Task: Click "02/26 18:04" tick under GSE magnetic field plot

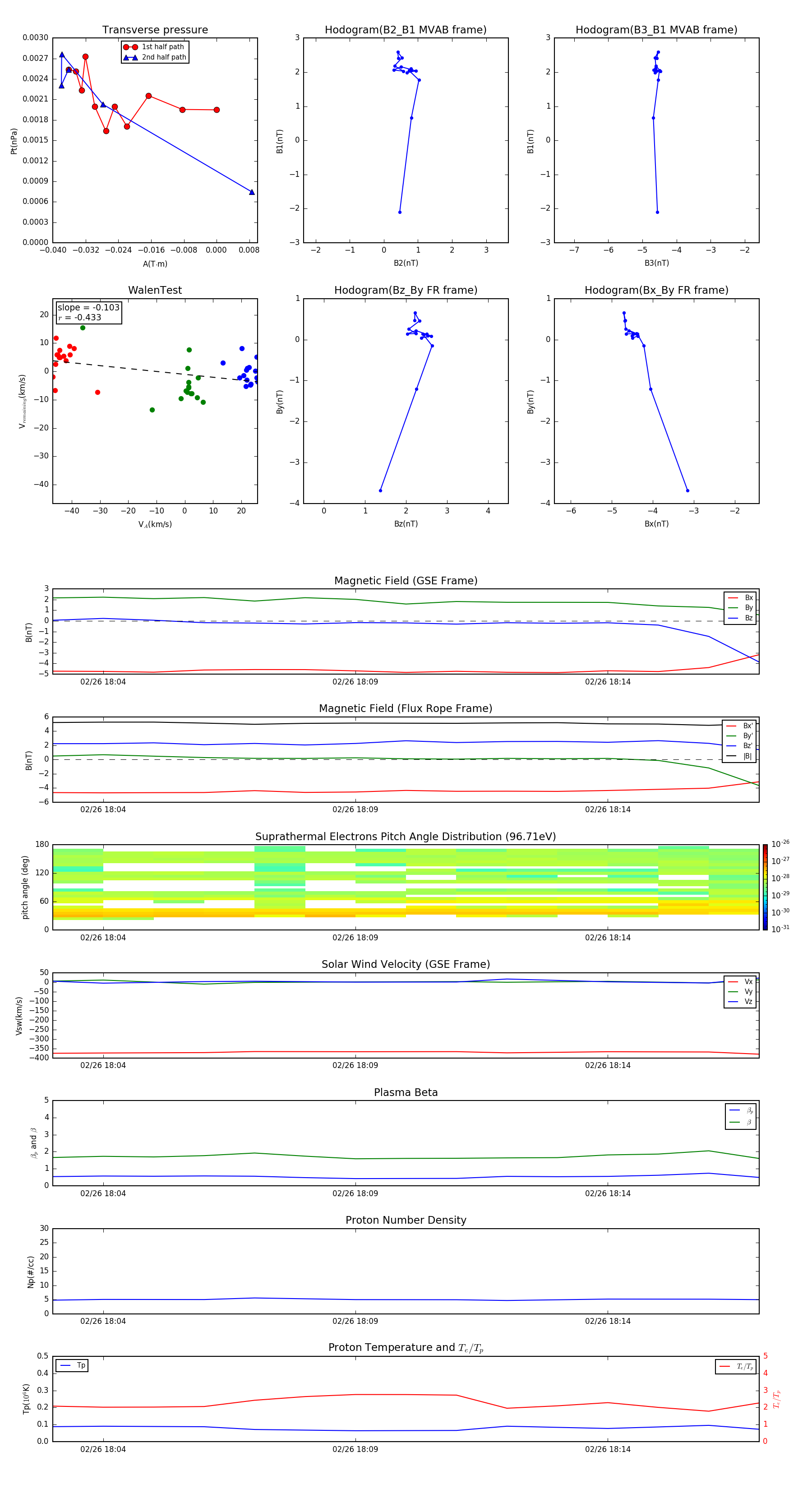Action: point(103,682)
